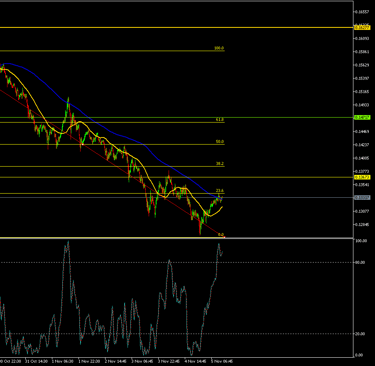
Task: Click the Fibonacci 38.2 level label
Action: pos(220,164)
